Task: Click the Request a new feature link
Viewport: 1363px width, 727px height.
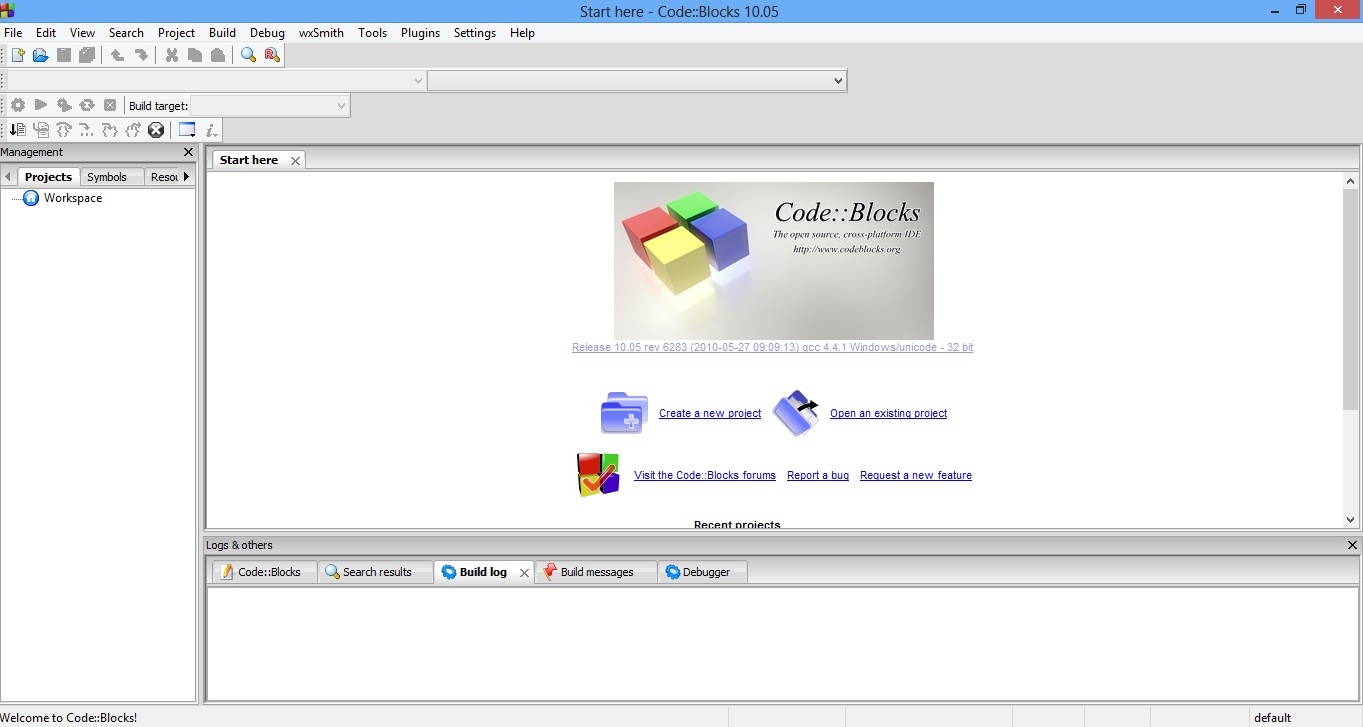Action: click(916, 475)
